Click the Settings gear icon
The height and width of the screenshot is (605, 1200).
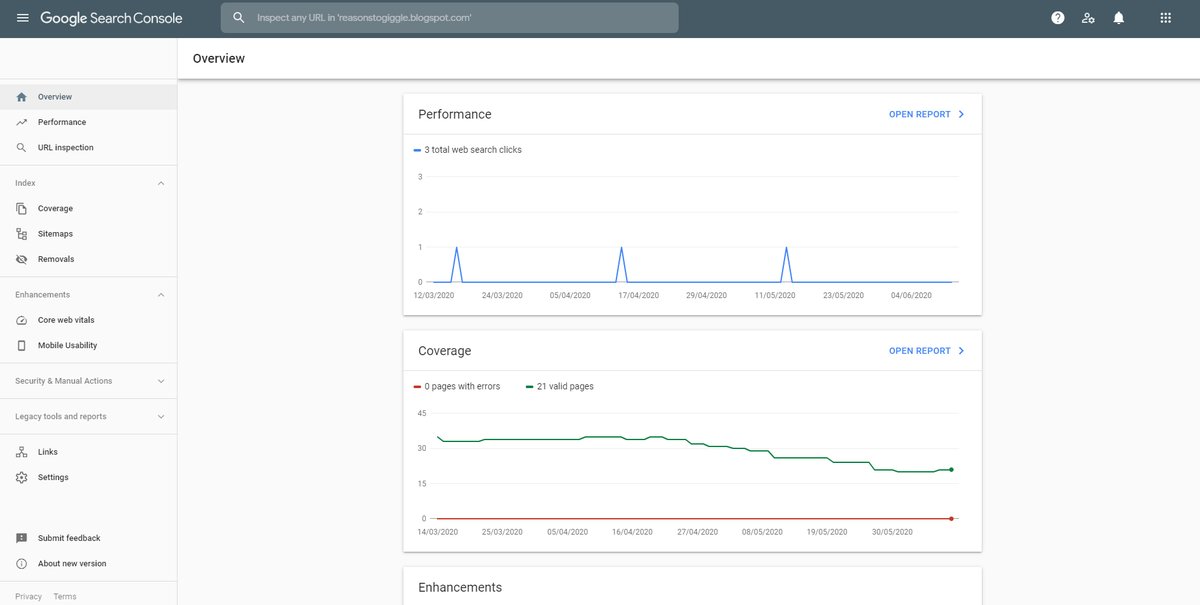coord(22,477)
